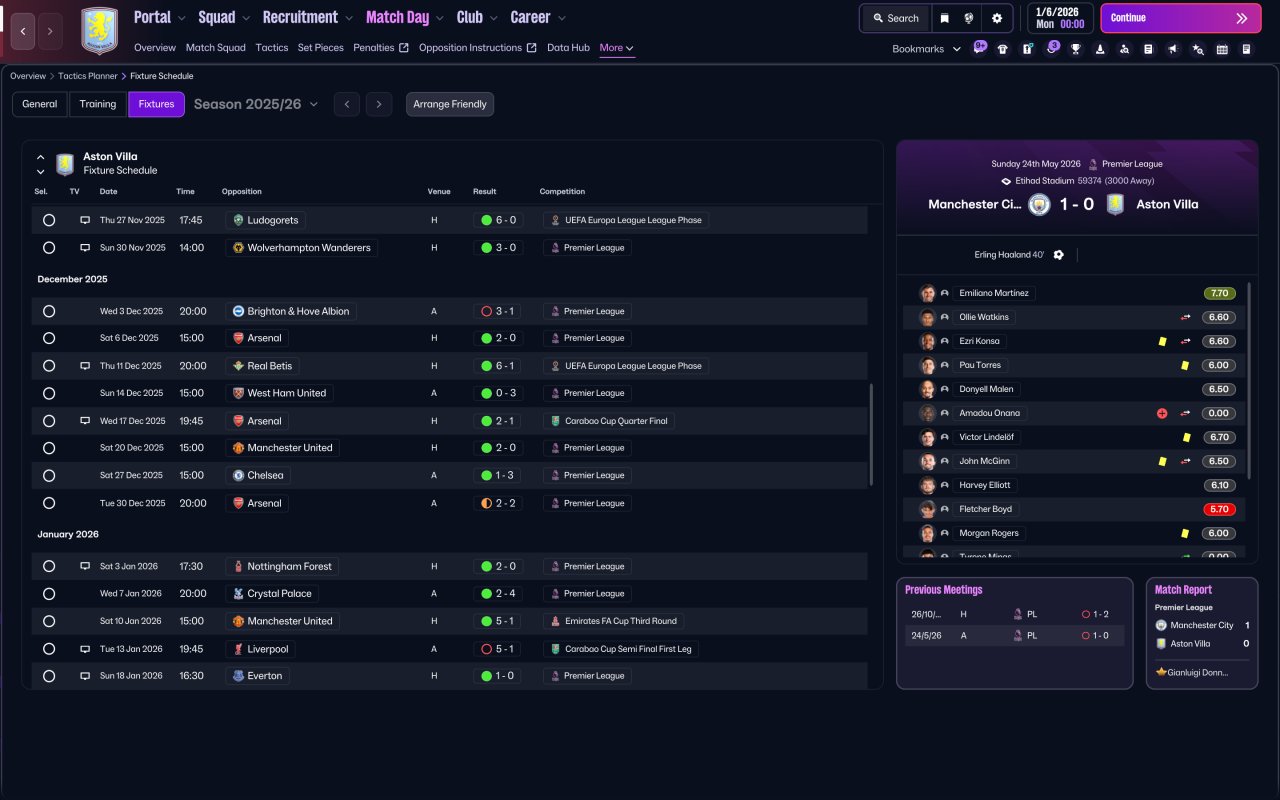Open the Season 2025/26 dropdown
This screenshot has width=1280, height=800.
256,104
